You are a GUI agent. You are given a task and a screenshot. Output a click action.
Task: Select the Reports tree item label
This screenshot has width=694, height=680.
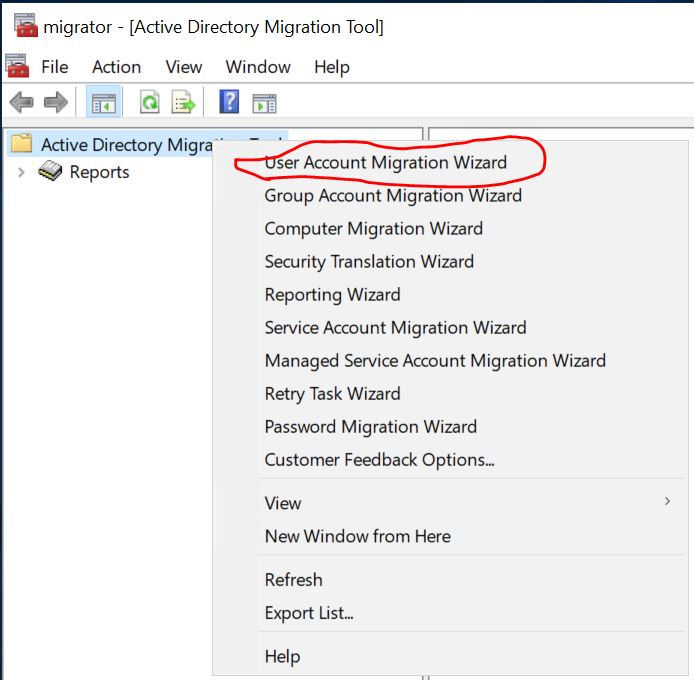[99, 172]
